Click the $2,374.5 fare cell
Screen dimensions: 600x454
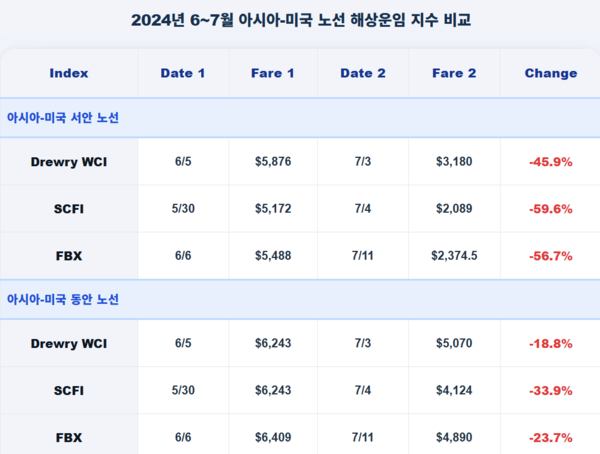[454, 256]
